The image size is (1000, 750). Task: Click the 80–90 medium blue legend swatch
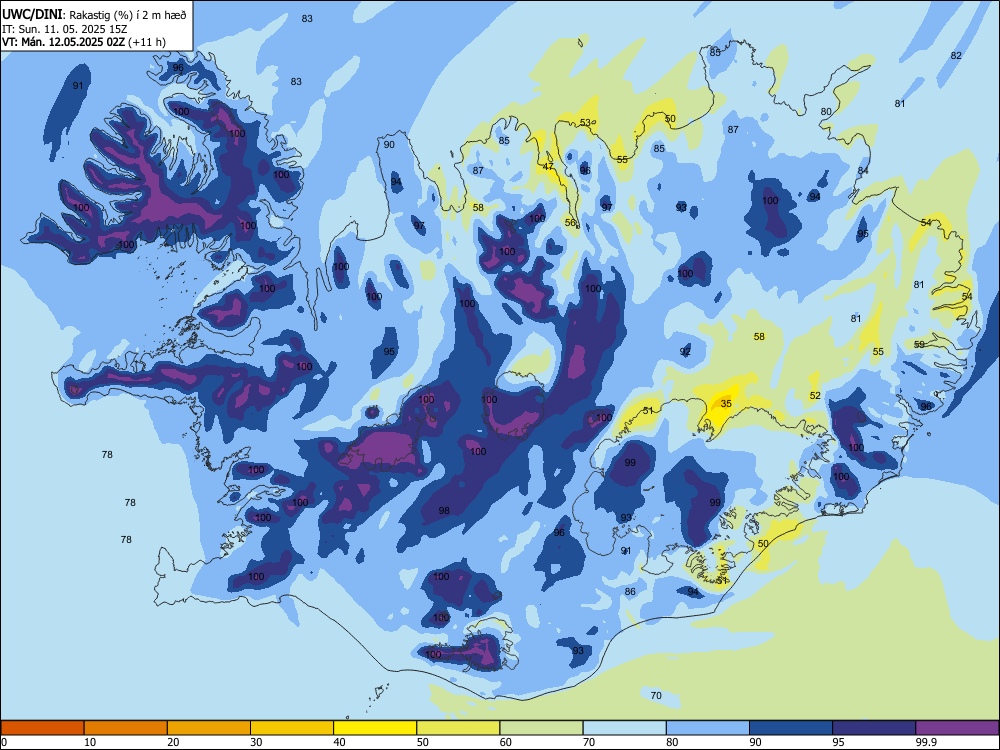click(x=708, y=728)
